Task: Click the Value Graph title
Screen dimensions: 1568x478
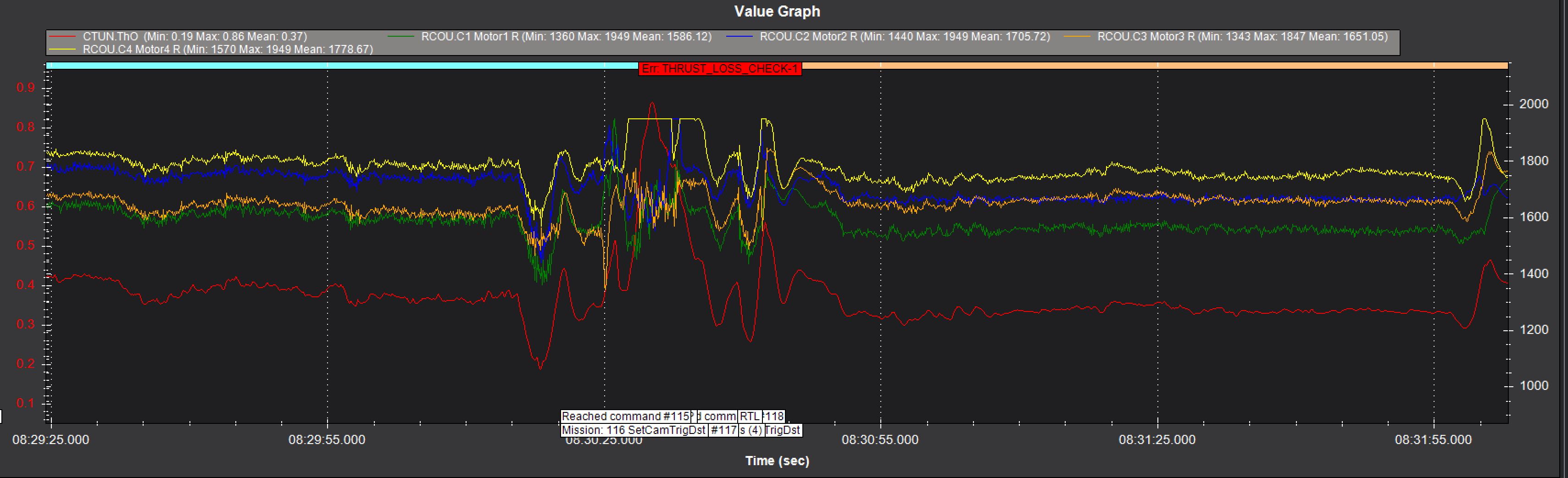Action: pos(777,11)
